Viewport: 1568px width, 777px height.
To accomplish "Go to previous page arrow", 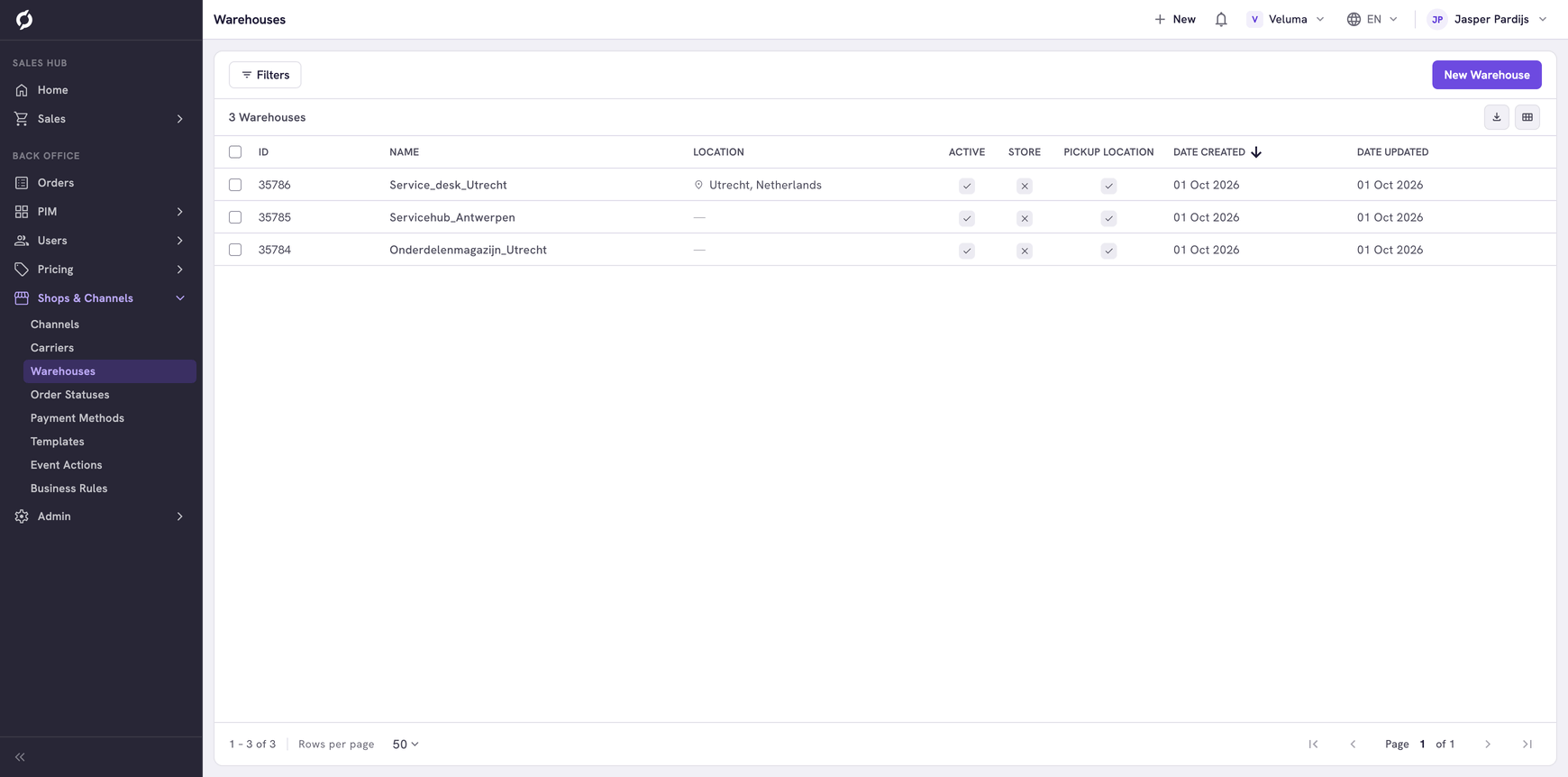I will pyautogui.click(x=1353, y=745).
